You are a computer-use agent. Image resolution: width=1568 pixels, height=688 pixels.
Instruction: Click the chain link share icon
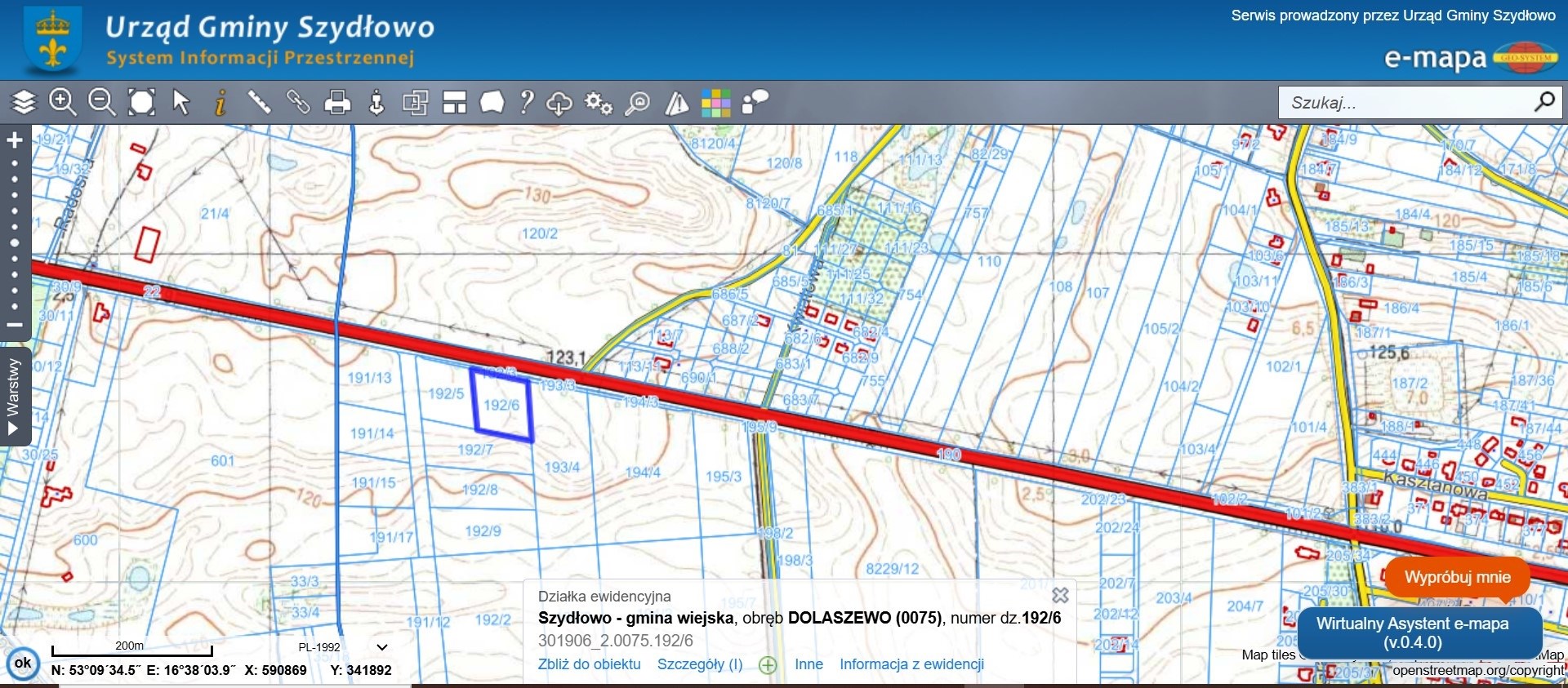(x=298, y=103)
